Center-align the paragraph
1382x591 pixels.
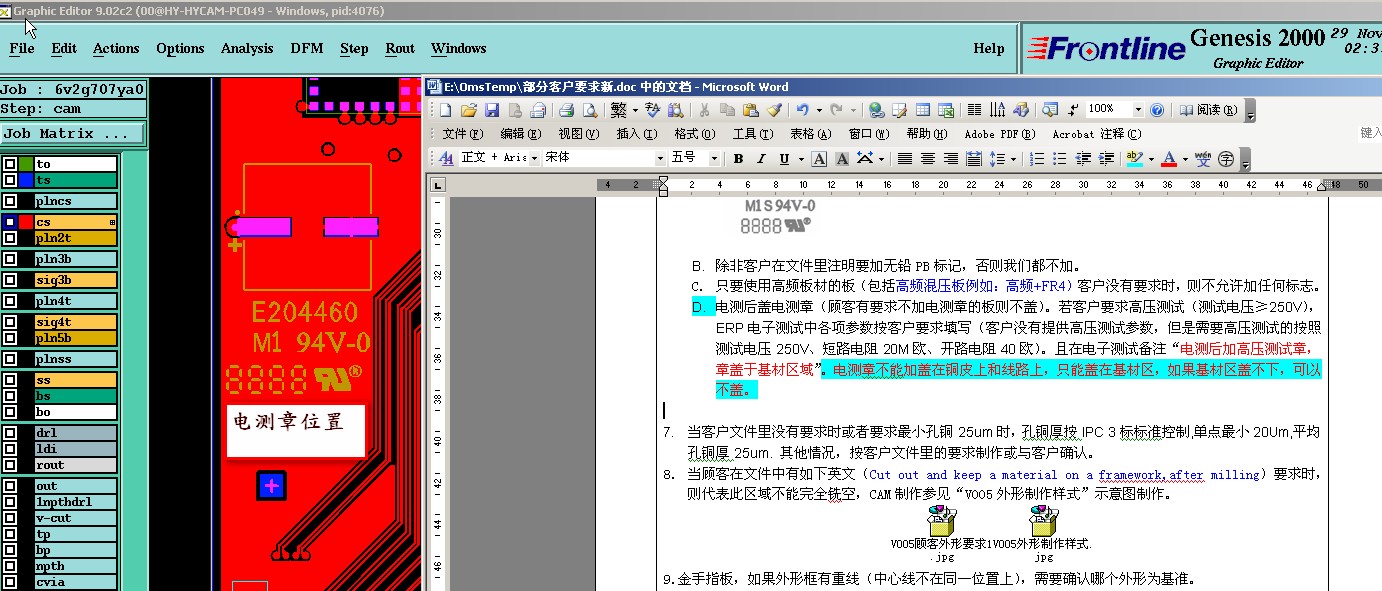tap(928, 158)
